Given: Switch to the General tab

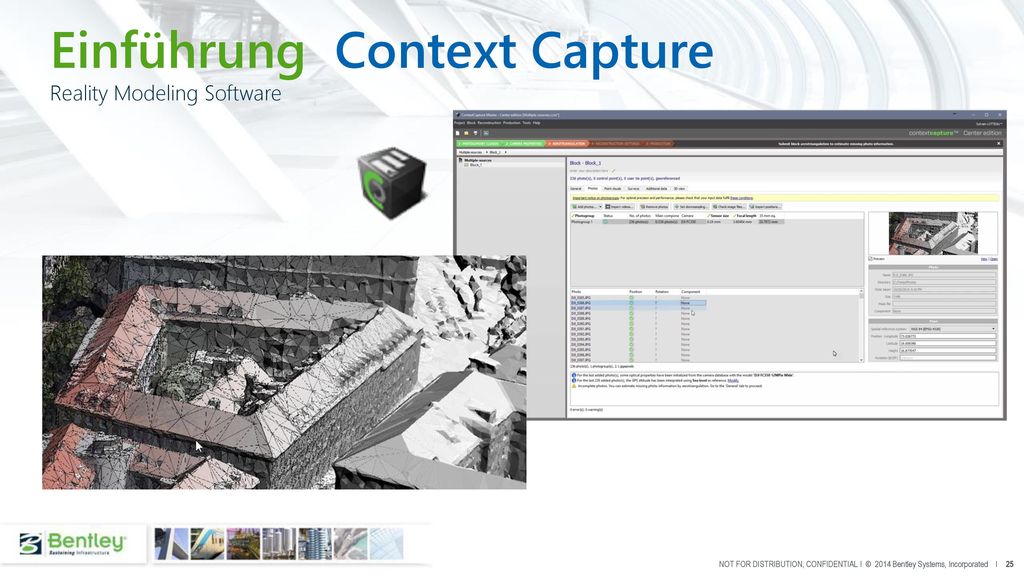Looking at the screenshot, I should point(576,189).
